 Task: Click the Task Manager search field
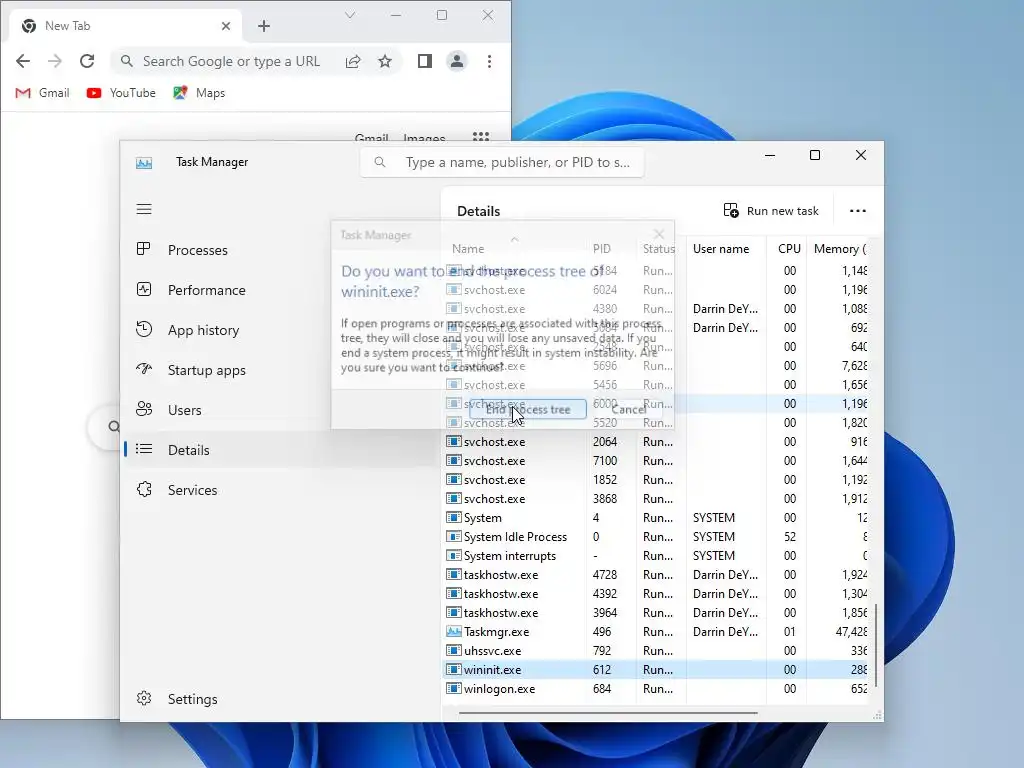[x=502, y=162]
